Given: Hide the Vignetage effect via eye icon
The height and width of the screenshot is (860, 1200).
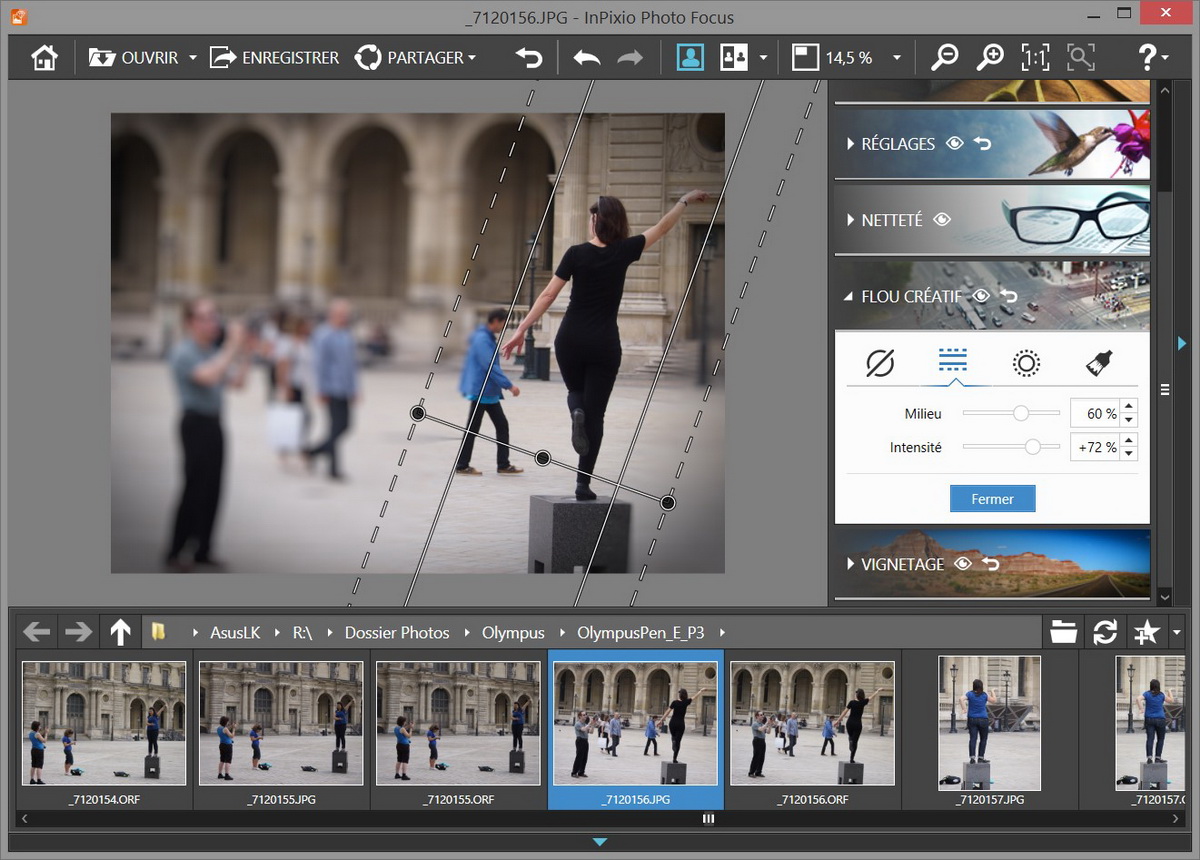Looking at the screenshot, I should coord(962,564).
